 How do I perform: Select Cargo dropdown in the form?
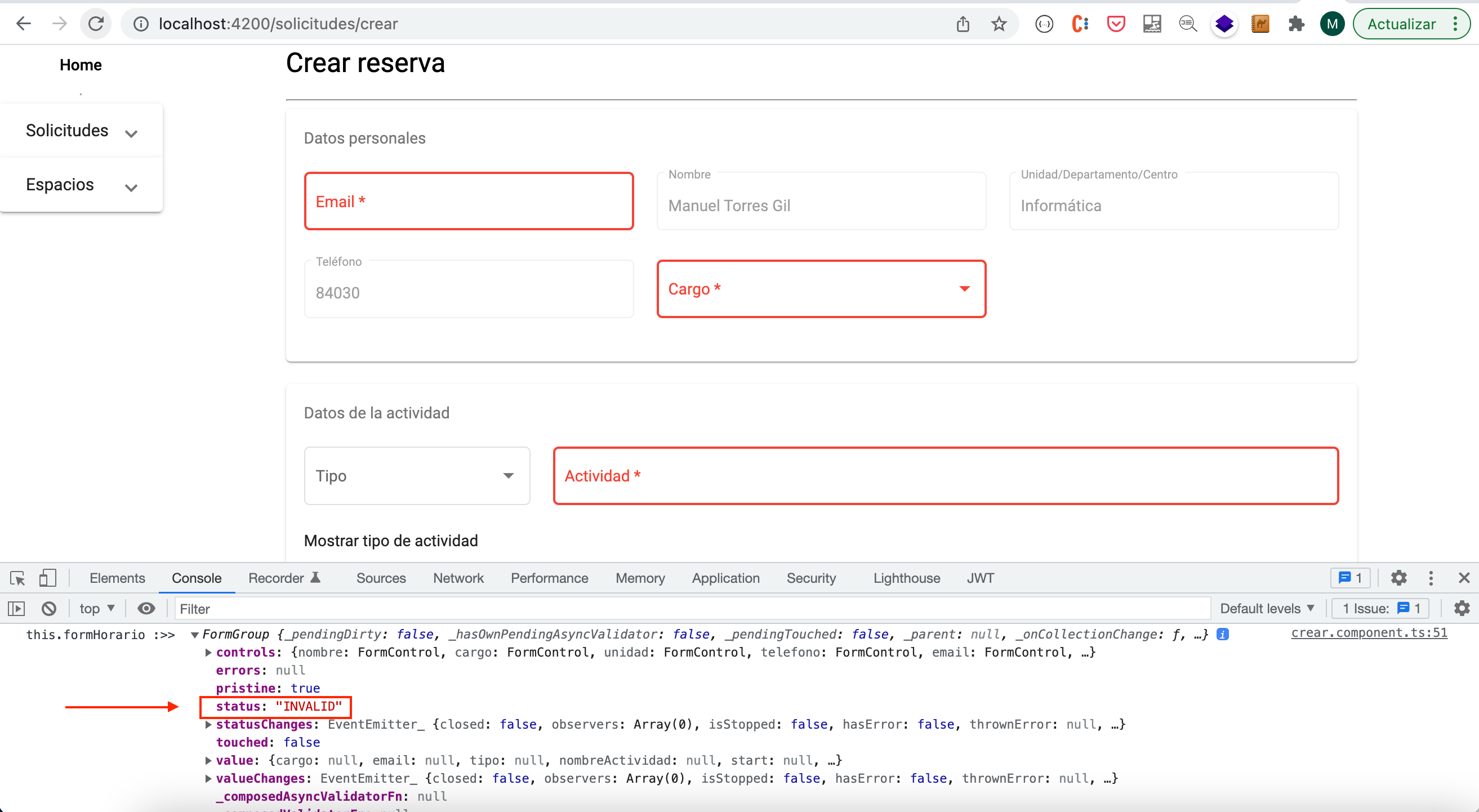click(821, 289)
